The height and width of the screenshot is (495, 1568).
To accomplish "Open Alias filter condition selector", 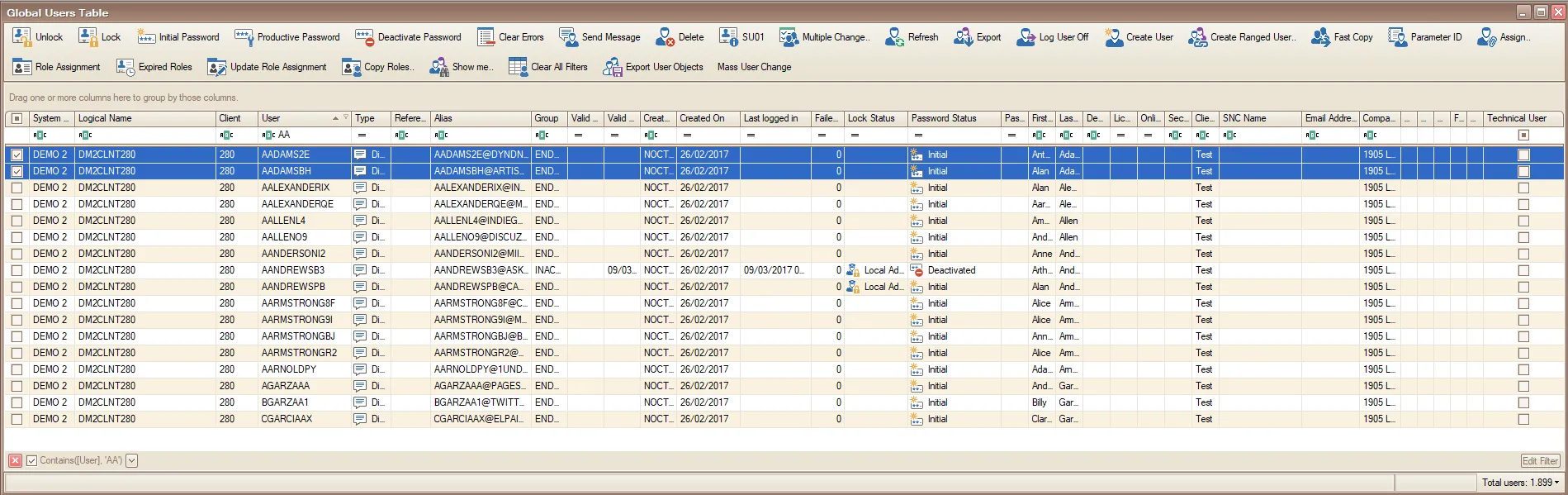I will pos(441,135).
